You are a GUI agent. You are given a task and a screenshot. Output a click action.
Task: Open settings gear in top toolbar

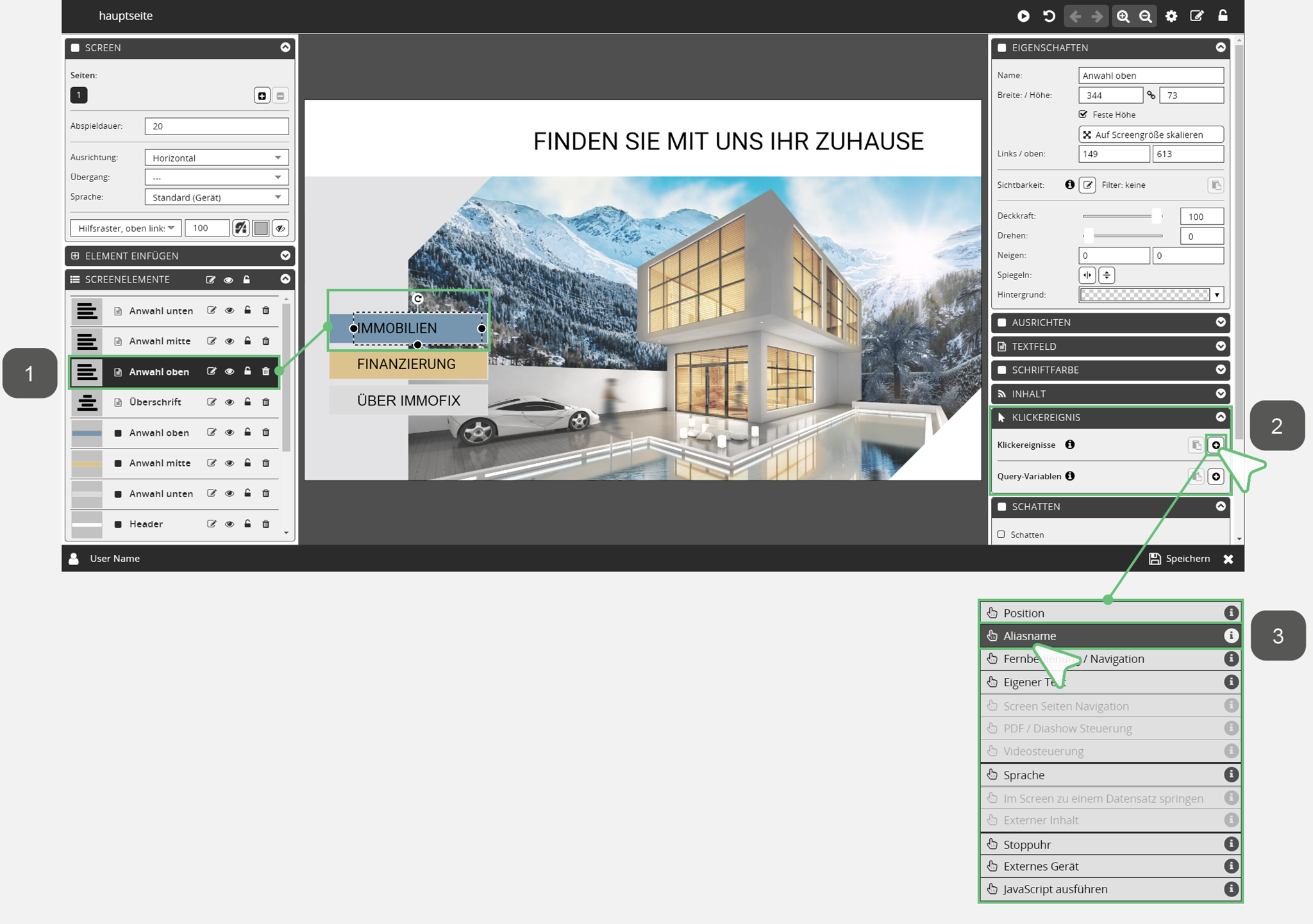(1171, 16)
